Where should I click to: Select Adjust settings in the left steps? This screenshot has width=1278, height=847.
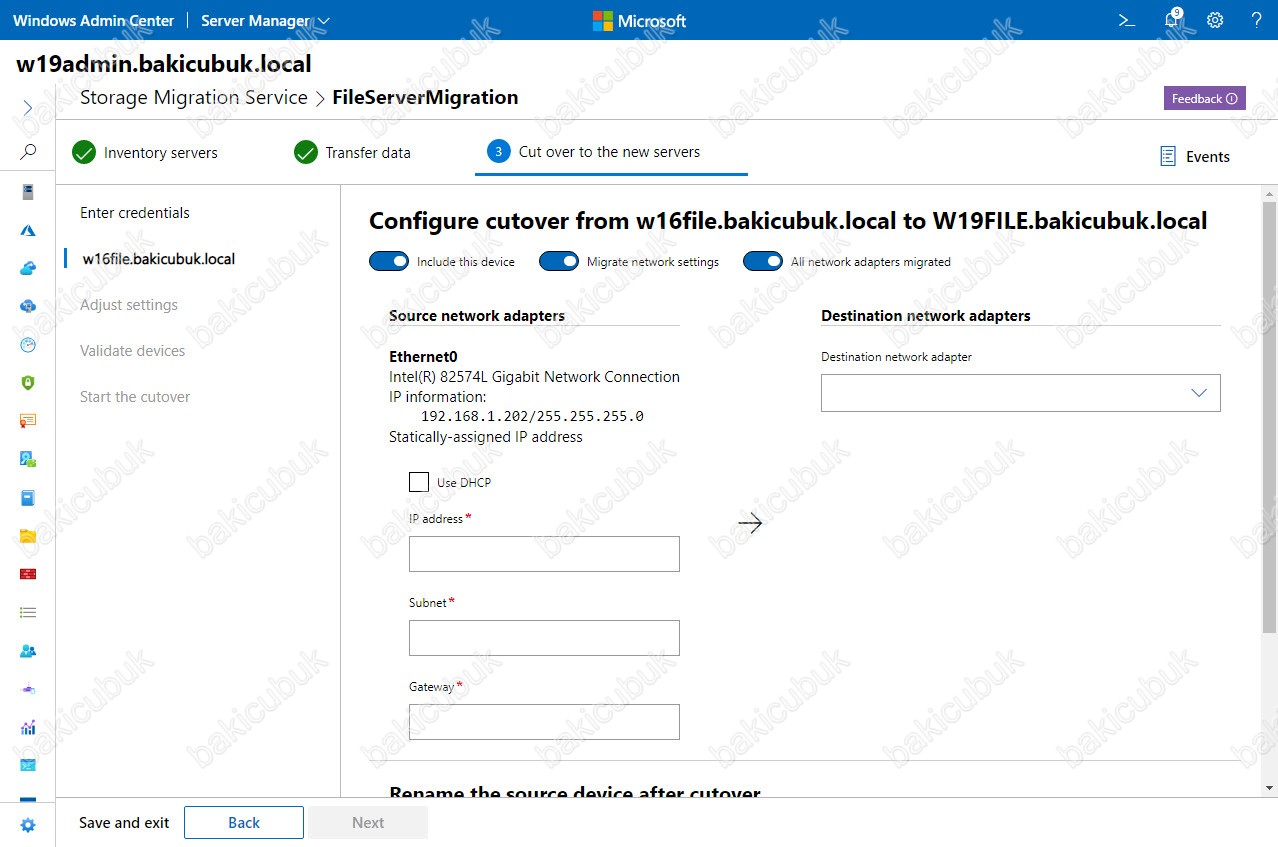coord(129,304)
